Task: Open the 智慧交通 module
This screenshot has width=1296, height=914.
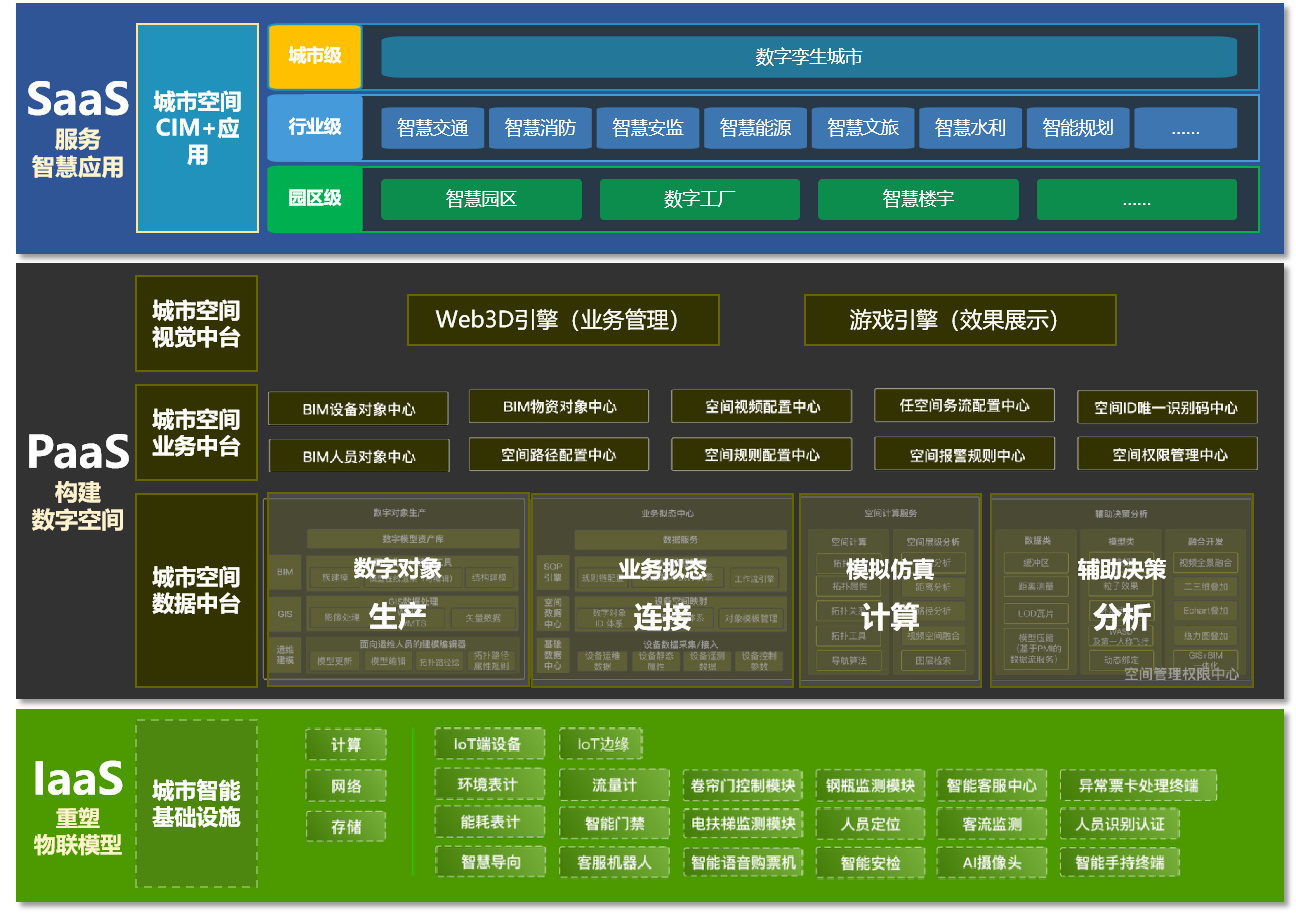Action: 432,128
